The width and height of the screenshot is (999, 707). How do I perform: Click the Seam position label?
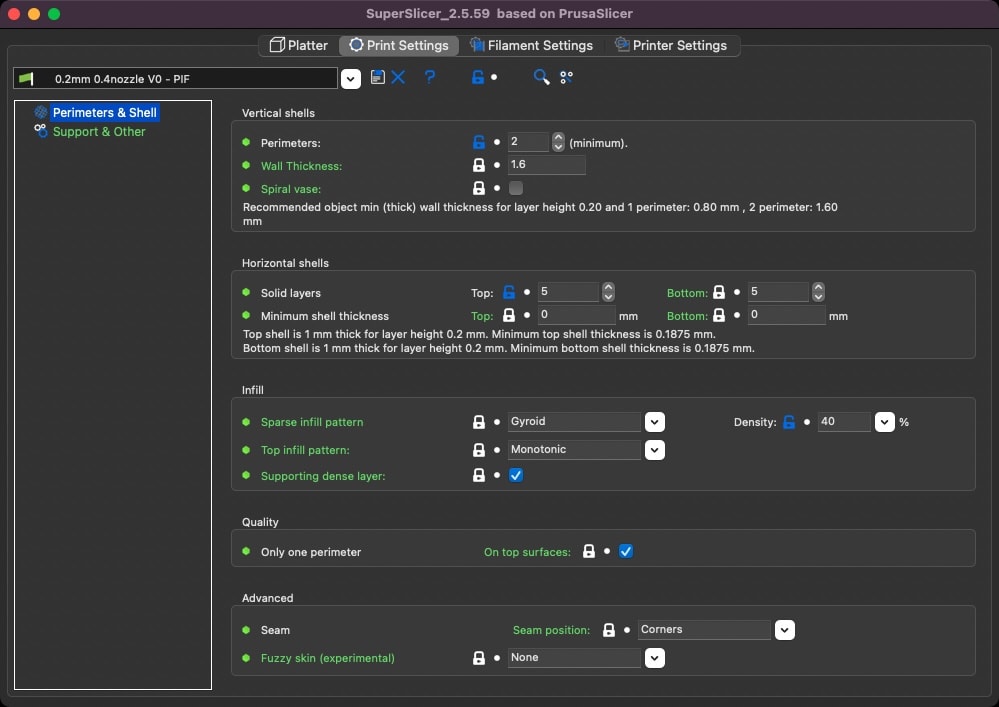pyautogui.click(x=551, y=630)
